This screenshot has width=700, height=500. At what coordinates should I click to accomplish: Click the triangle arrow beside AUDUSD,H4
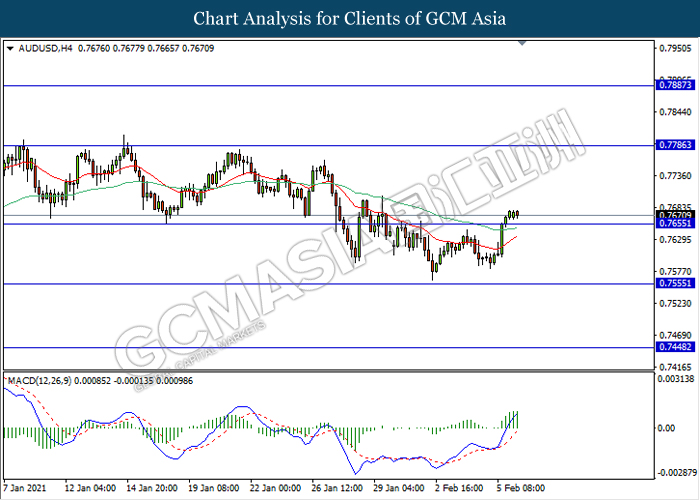click(10, 48)
